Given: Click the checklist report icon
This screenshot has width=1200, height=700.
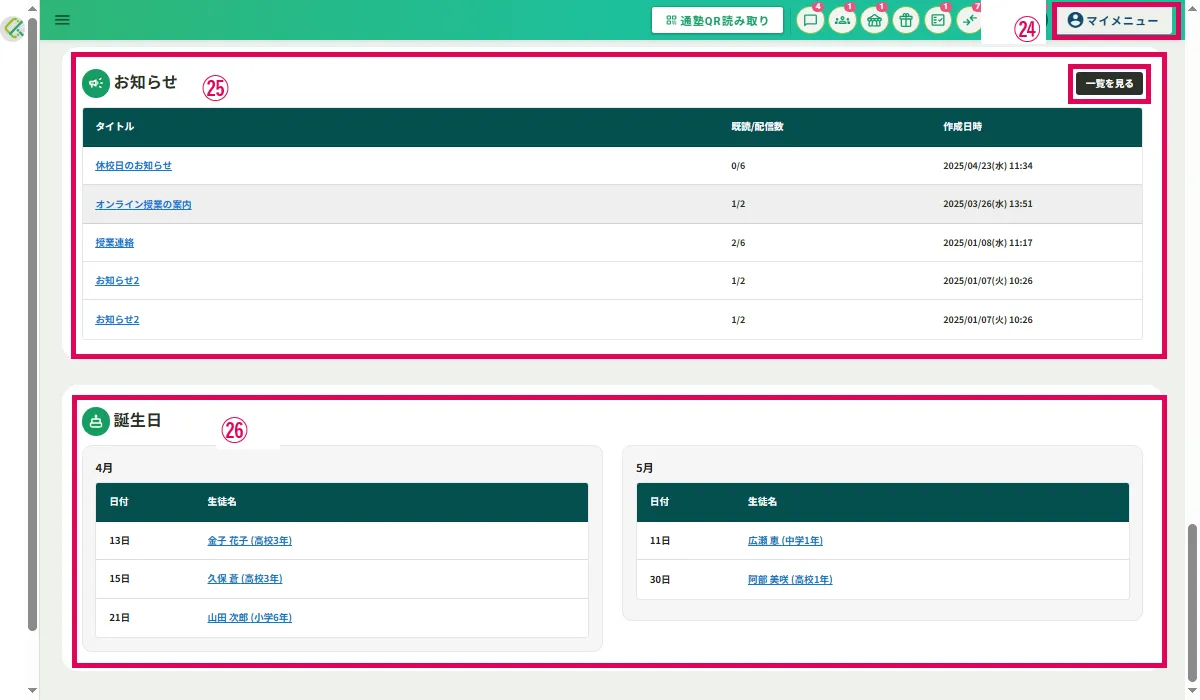Looking at the screenshot, I should pyautogui.click(x=938, y=20).
